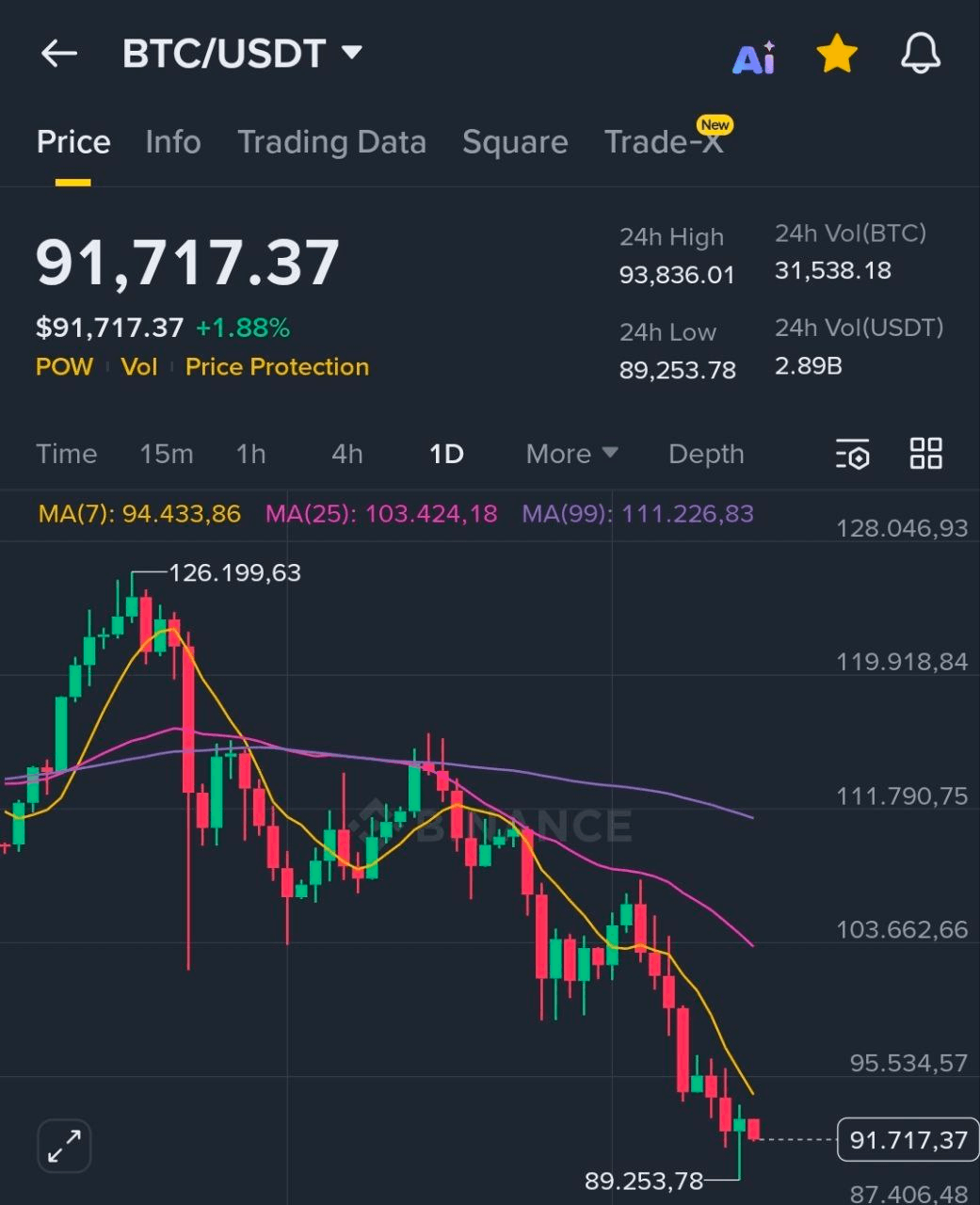Screen dimensions: 980x1205
Task: Select the 15m timeframe
Action: pyautogui.click(x=167, y=454)
